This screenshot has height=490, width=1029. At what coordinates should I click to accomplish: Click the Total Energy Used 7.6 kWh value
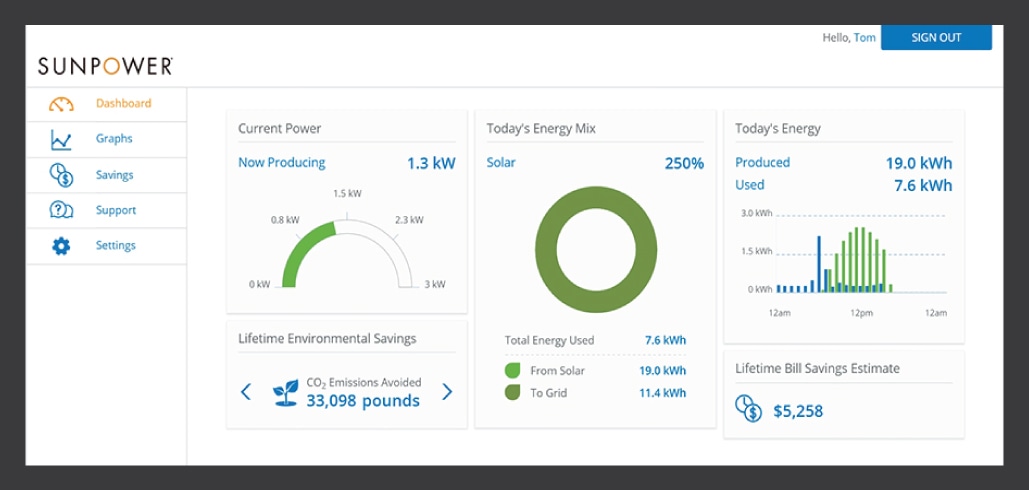click(665, 340)
